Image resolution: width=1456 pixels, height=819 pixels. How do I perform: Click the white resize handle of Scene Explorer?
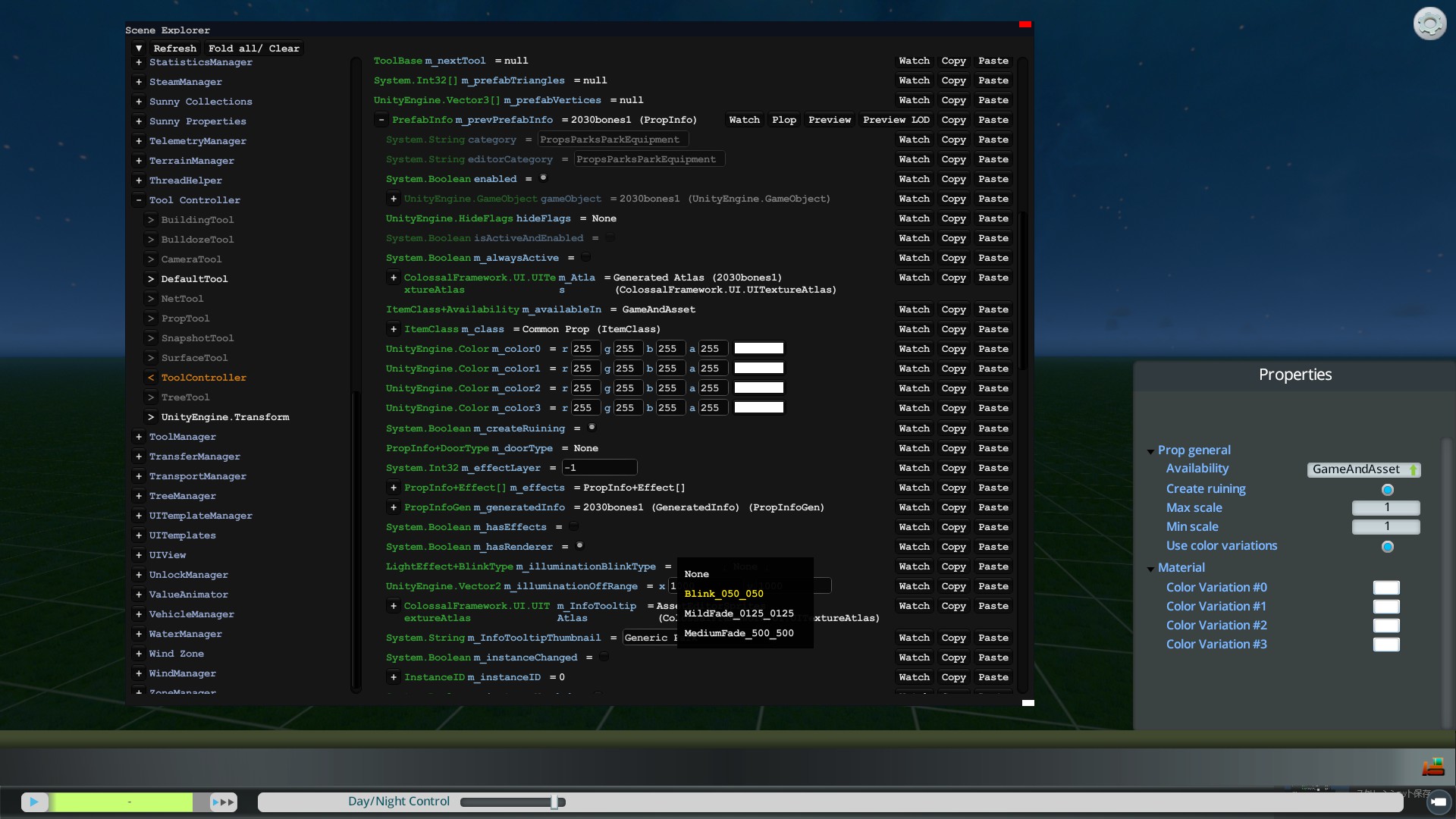click(x=1028, y=703)
